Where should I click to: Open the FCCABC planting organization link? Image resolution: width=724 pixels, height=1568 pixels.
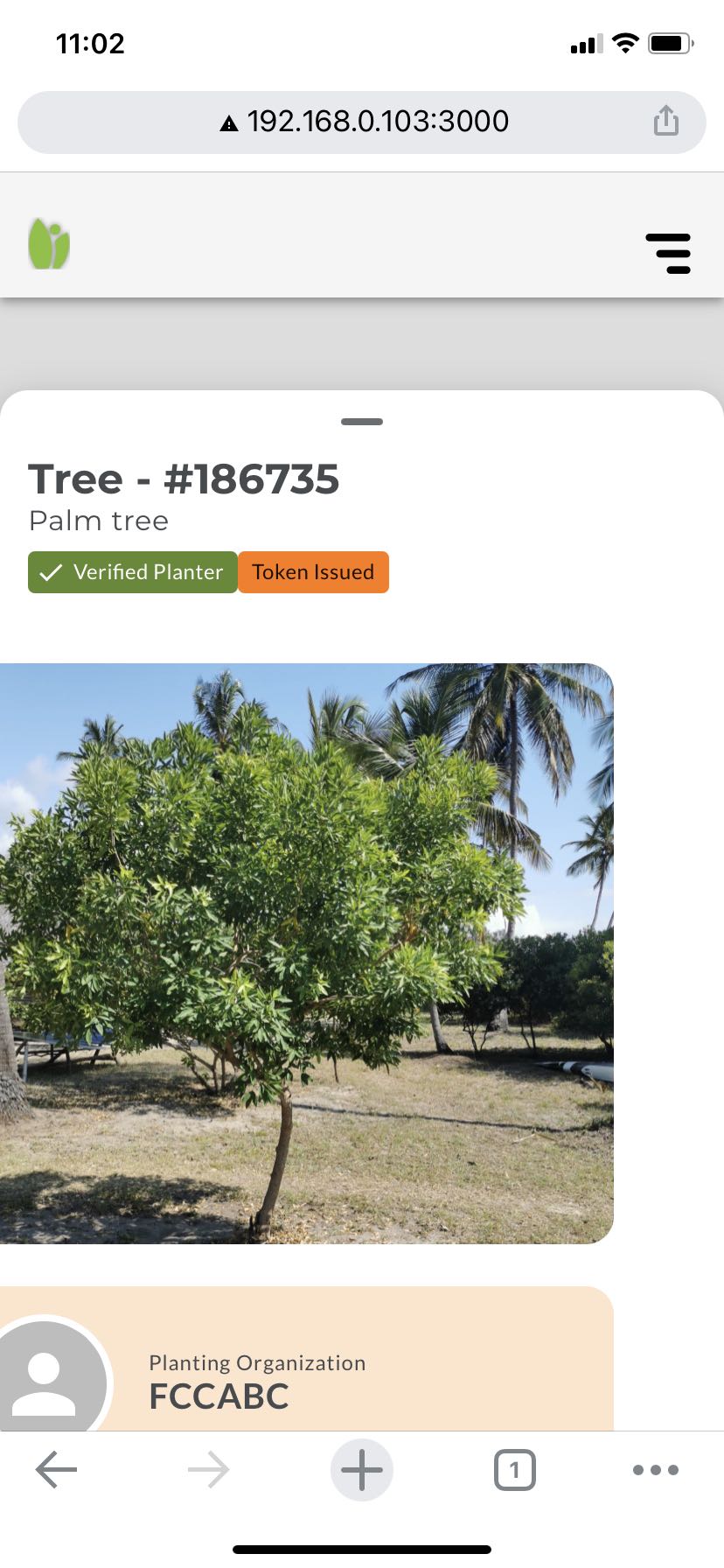point(219,1396)
